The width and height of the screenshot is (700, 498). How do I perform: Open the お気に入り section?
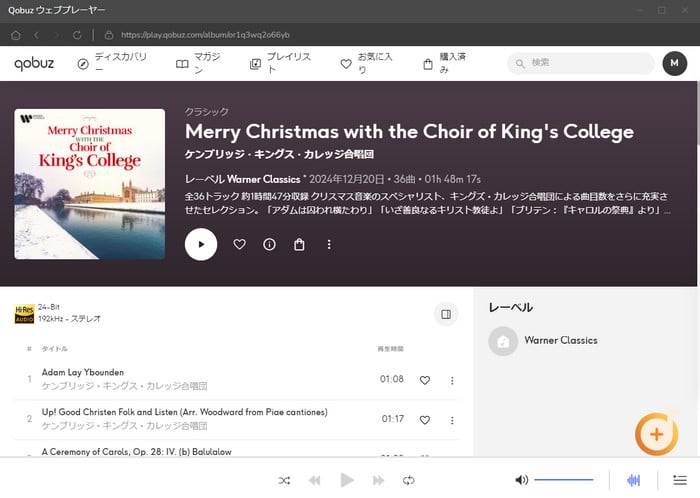pyautogui.click(x=367, y=63)
